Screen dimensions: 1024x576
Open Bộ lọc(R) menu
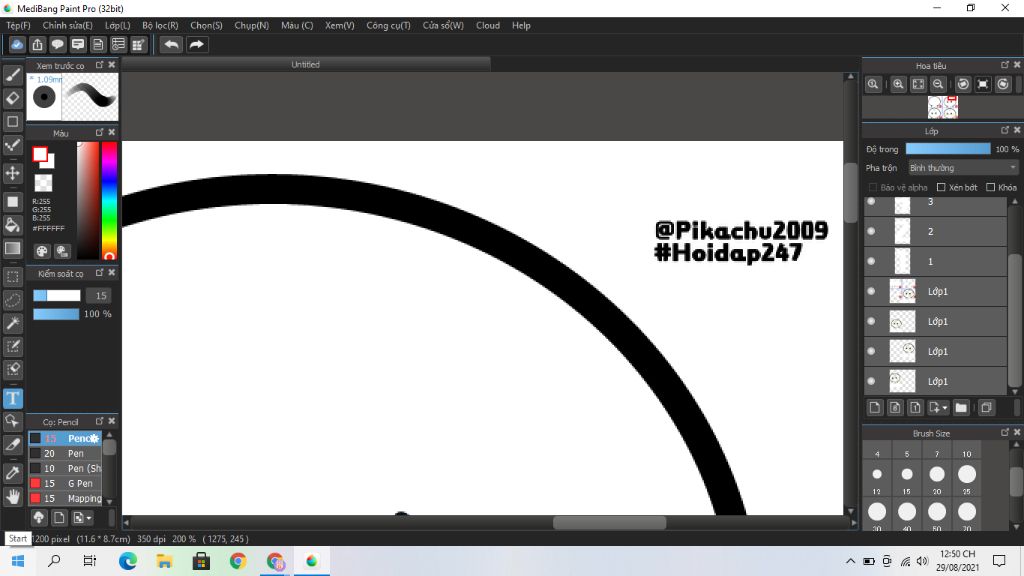click(x=160, y=25)
